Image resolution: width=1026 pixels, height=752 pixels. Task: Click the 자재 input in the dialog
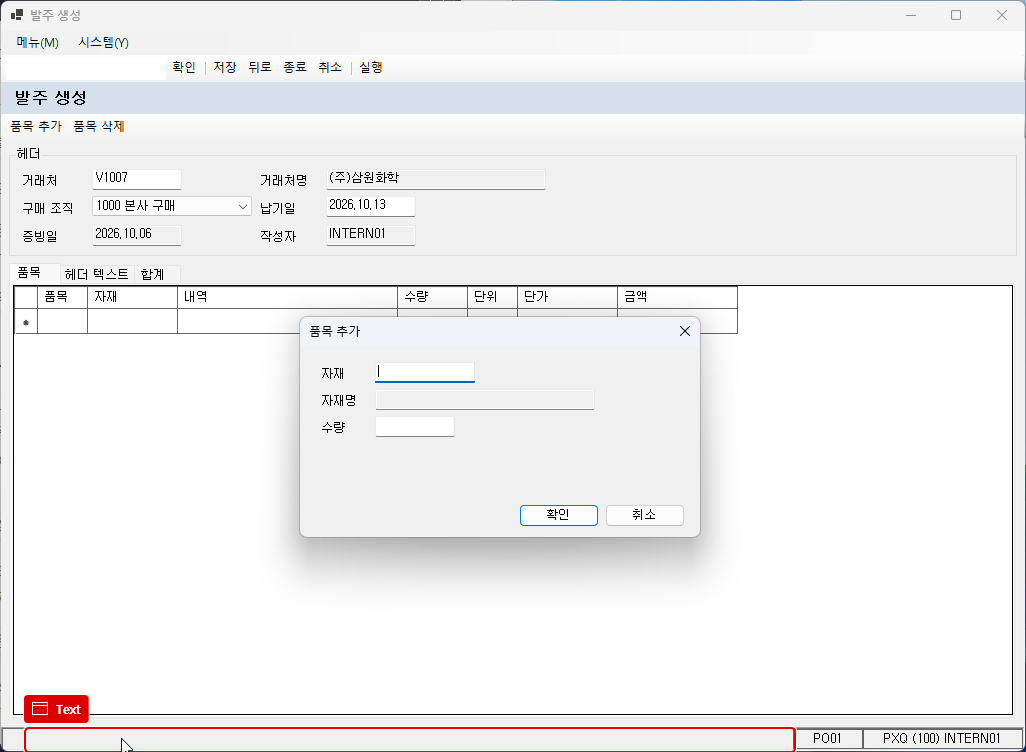pyautogui.click(x=425, y=372)
